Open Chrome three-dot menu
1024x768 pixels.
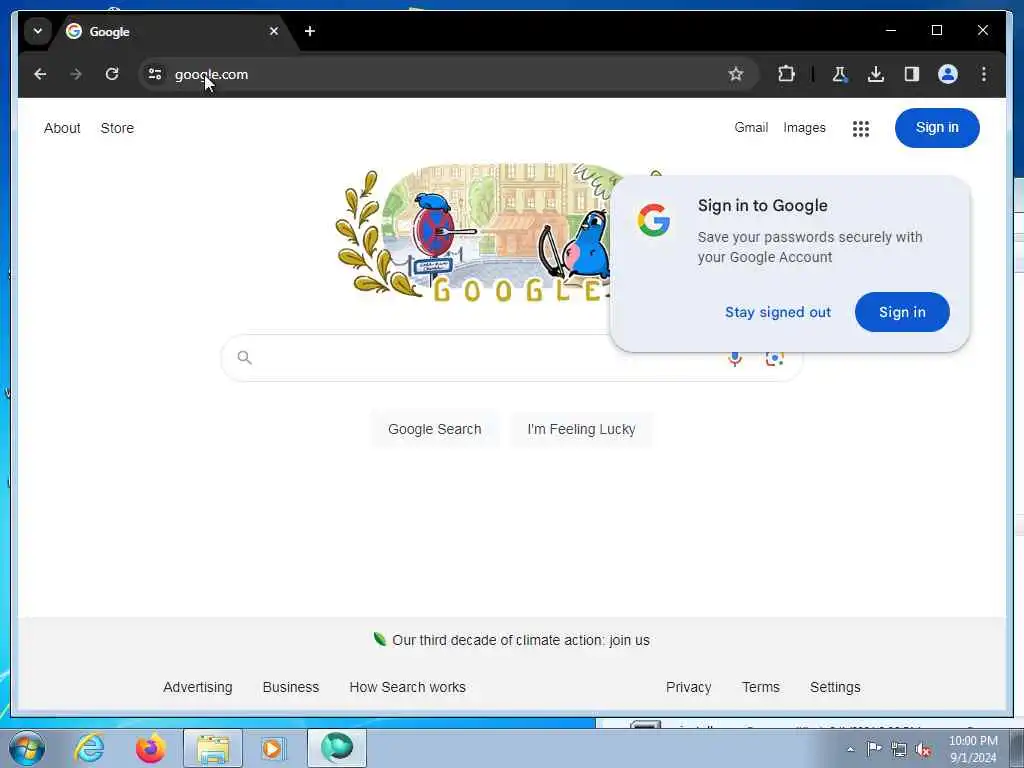(984, 74)
